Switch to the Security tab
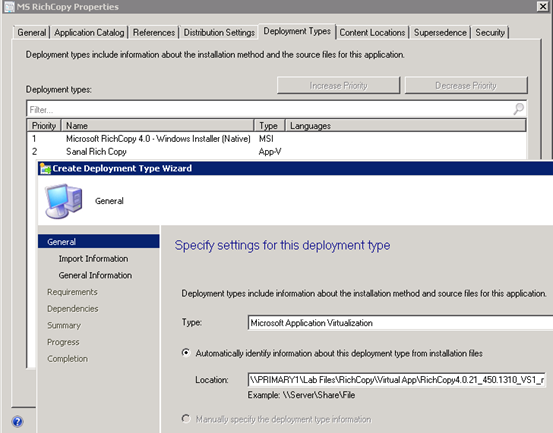The image size is (553, 433). pyautogui.click(x=490, y=32)
